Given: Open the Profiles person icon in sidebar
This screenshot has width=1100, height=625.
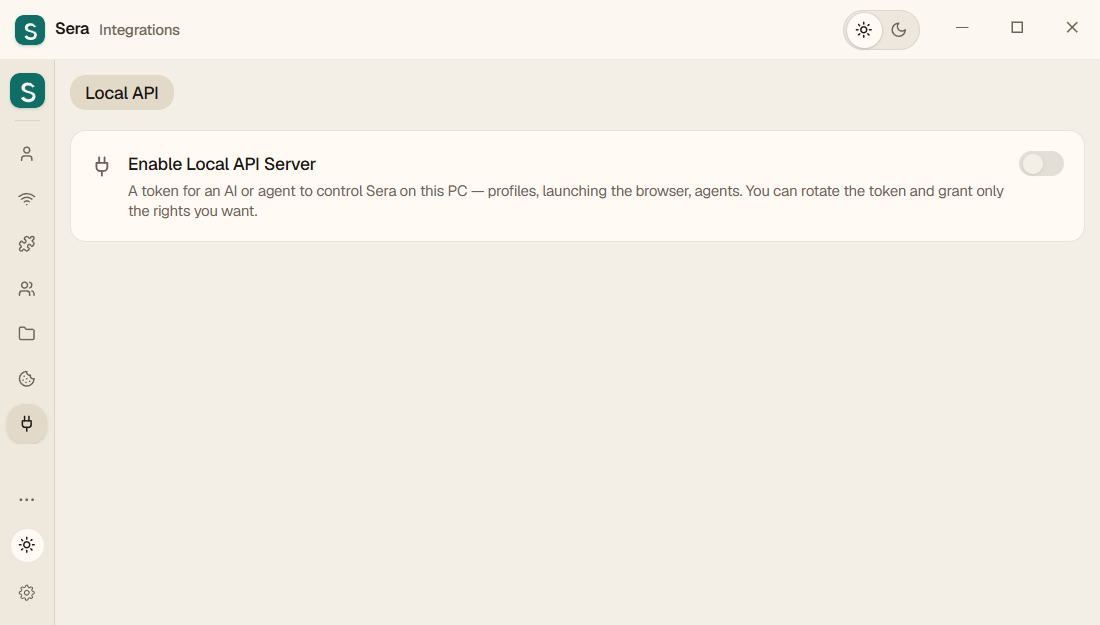Looking at the screenshot, I should (x=27, y=154).
